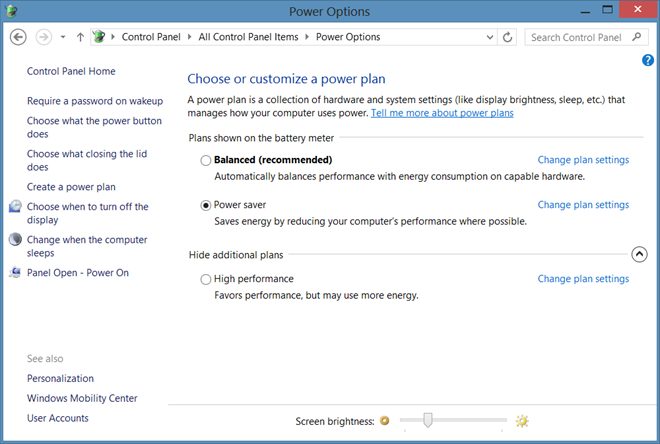Click the Refresh icon in address bar
The image size is (660, 444).
point(508,37)
